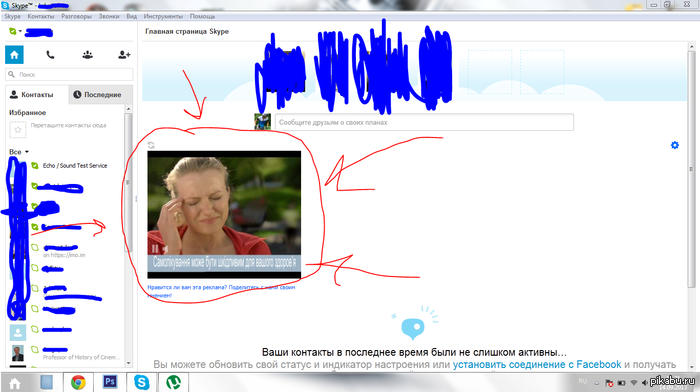Open Photoshop from the taskbar
Image resolution: width=700 pixels, height=392 pixels.
click(x=110, y=383)
